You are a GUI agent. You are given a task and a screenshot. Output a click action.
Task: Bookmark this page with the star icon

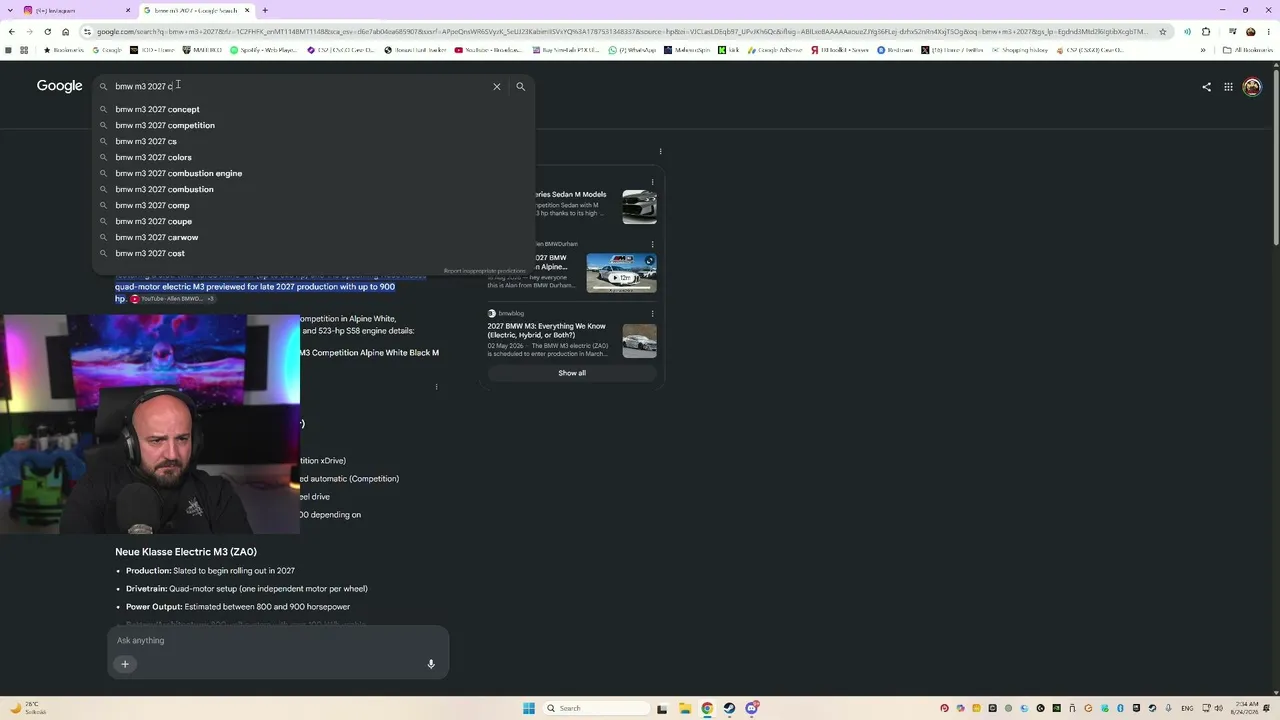[1162, 31]
